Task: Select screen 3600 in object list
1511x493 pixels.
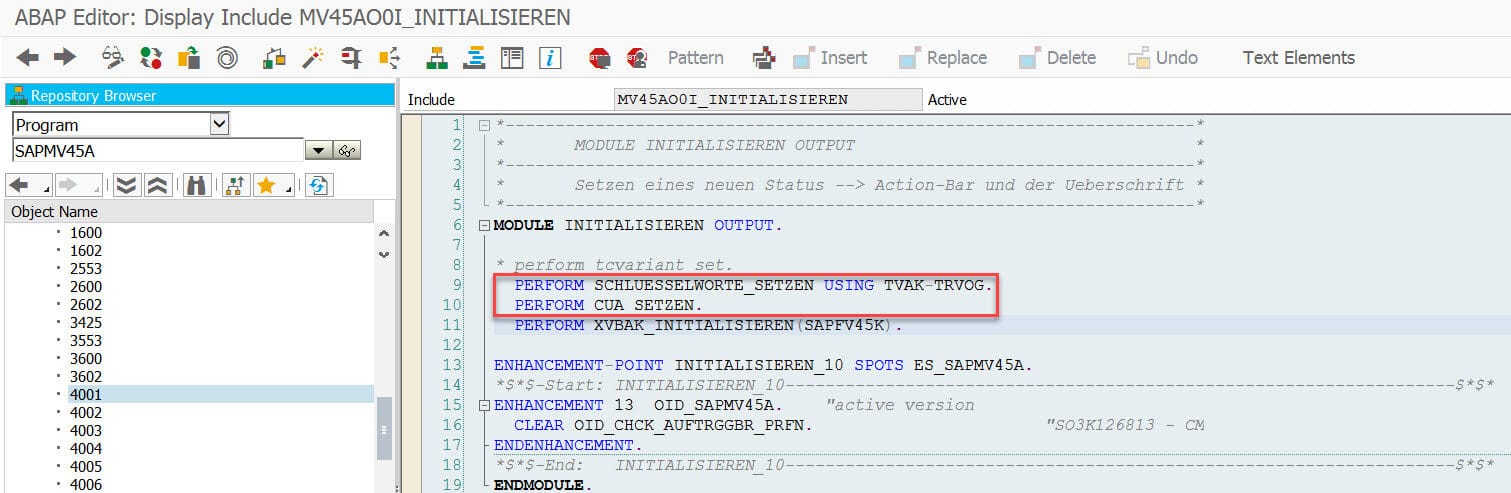Action: (x=86, y=359)
